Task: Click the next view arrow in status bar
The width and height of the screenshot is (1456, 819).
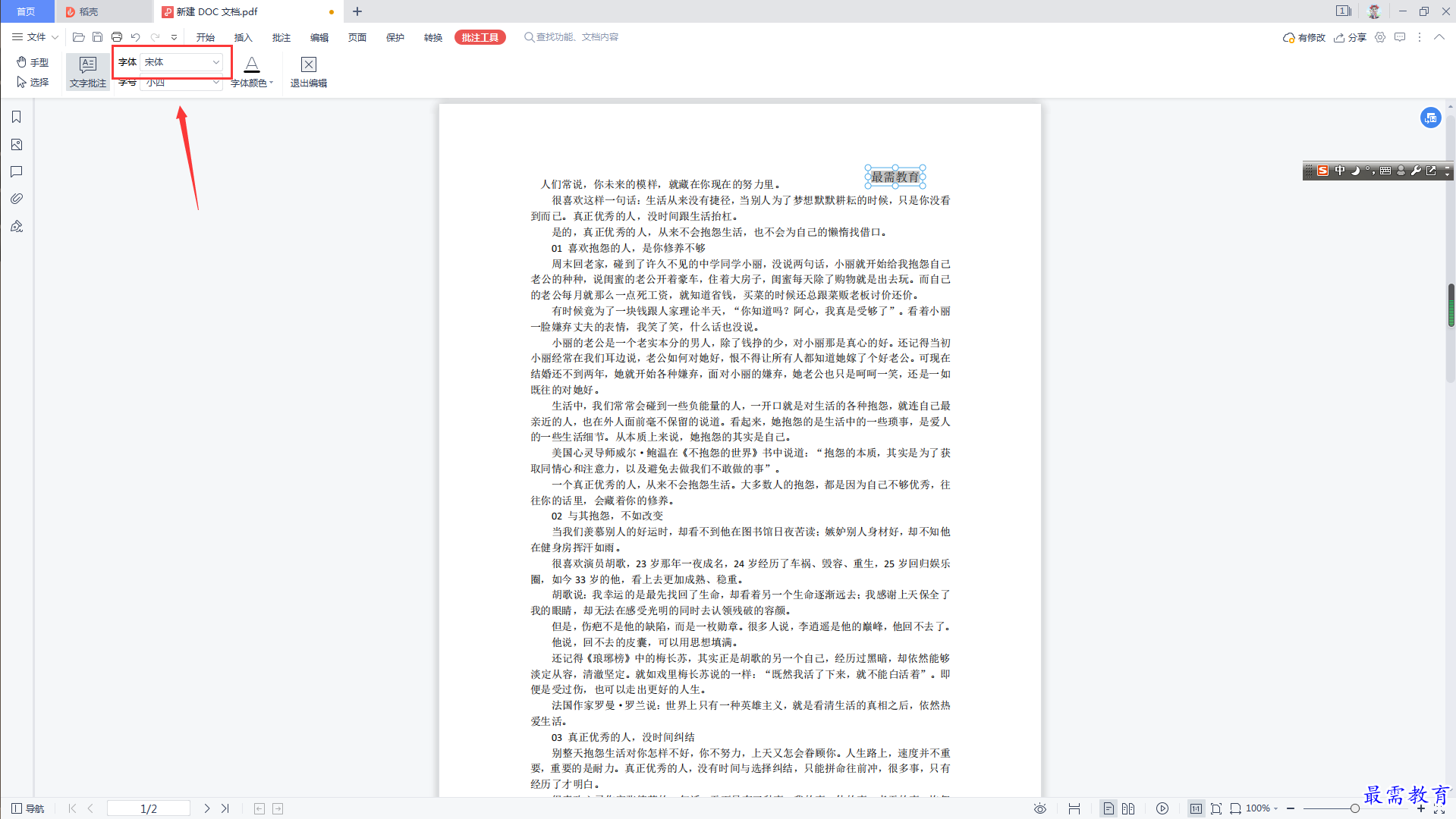Action: tap(278, 808)
